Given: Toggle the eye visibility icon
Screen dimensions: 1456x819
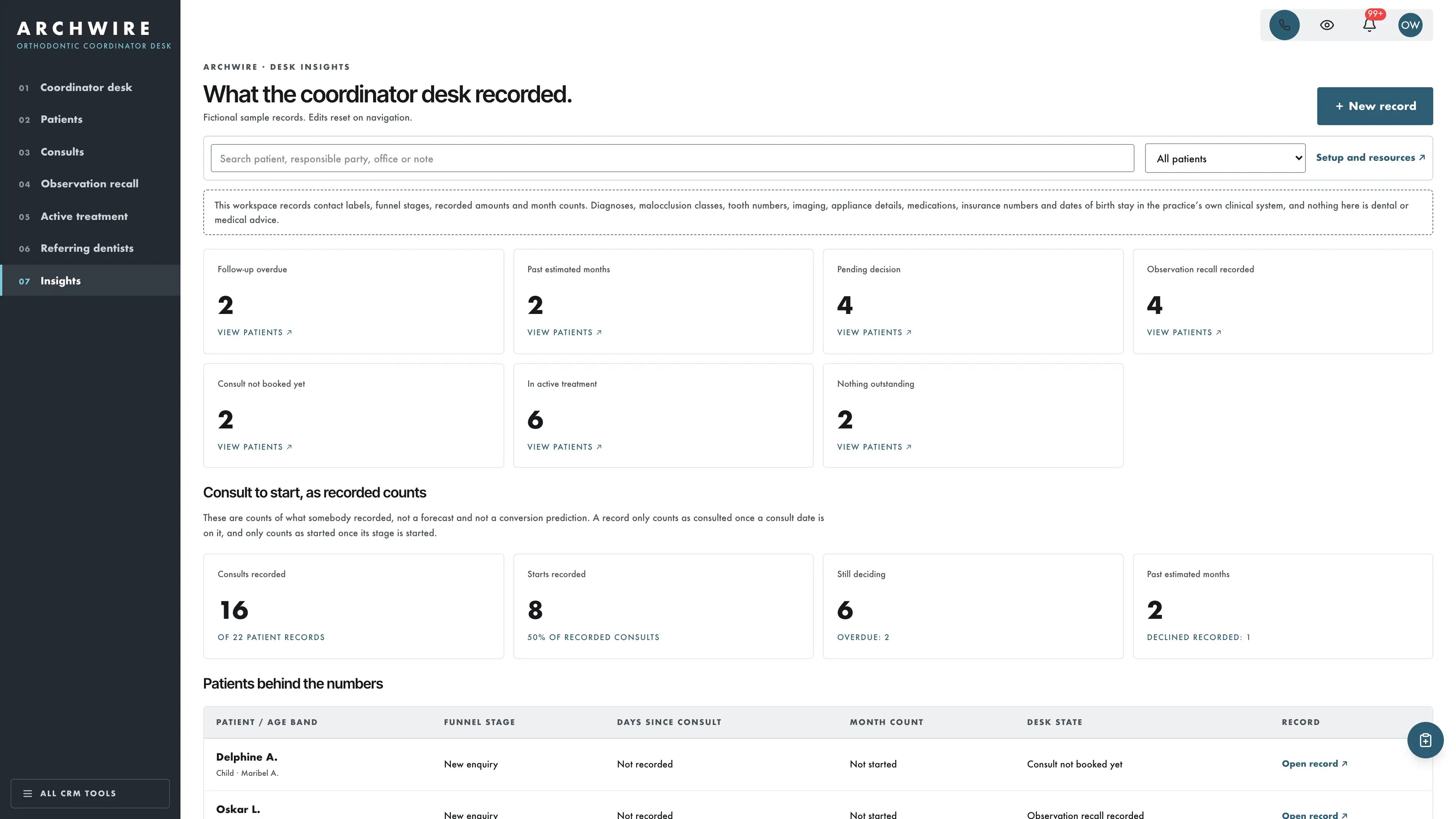Looking at the screenshot, I should [1327, 25].
